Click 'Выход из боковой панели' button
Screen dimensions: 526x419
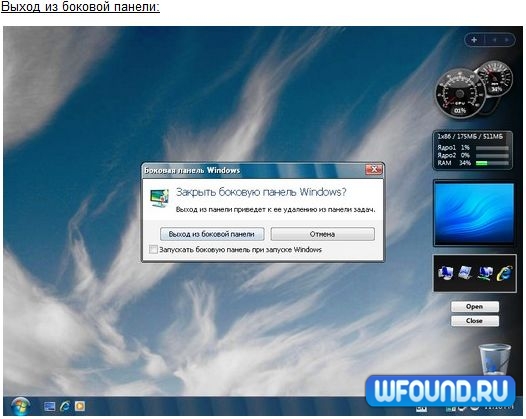click(212, 234)
